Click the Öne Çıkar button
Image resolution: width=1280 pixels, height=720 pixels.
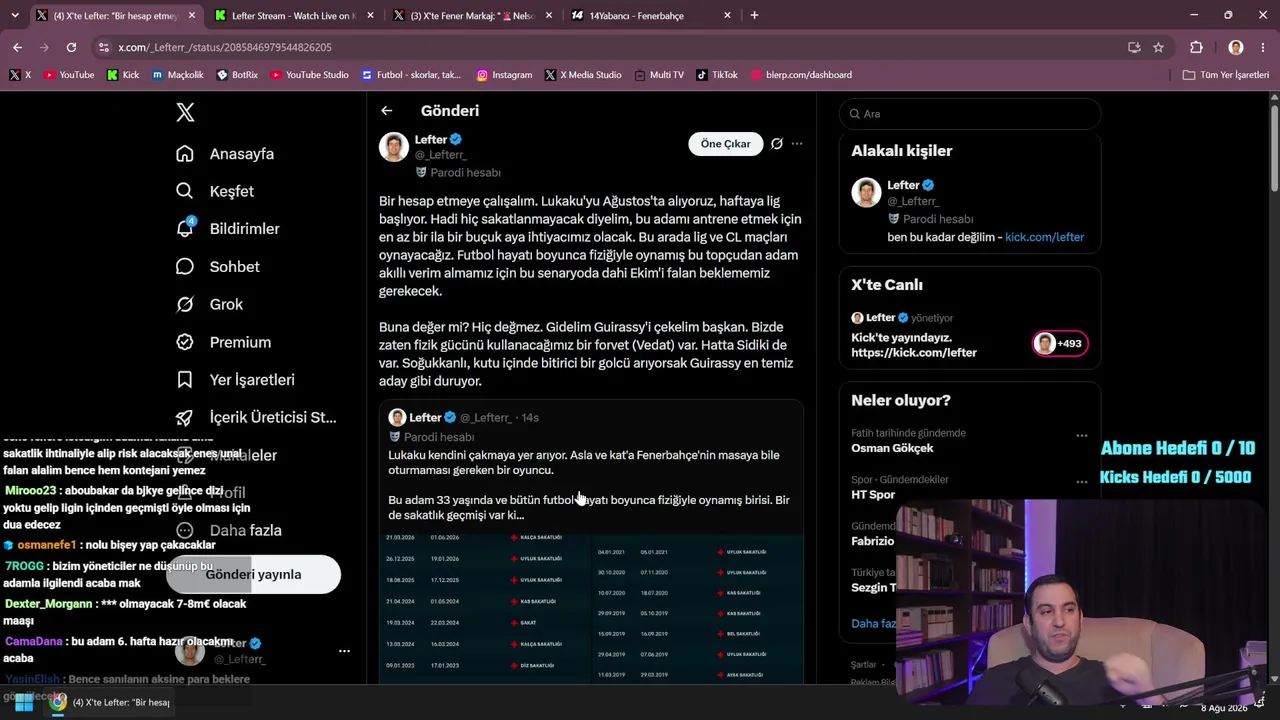(725, 144)
